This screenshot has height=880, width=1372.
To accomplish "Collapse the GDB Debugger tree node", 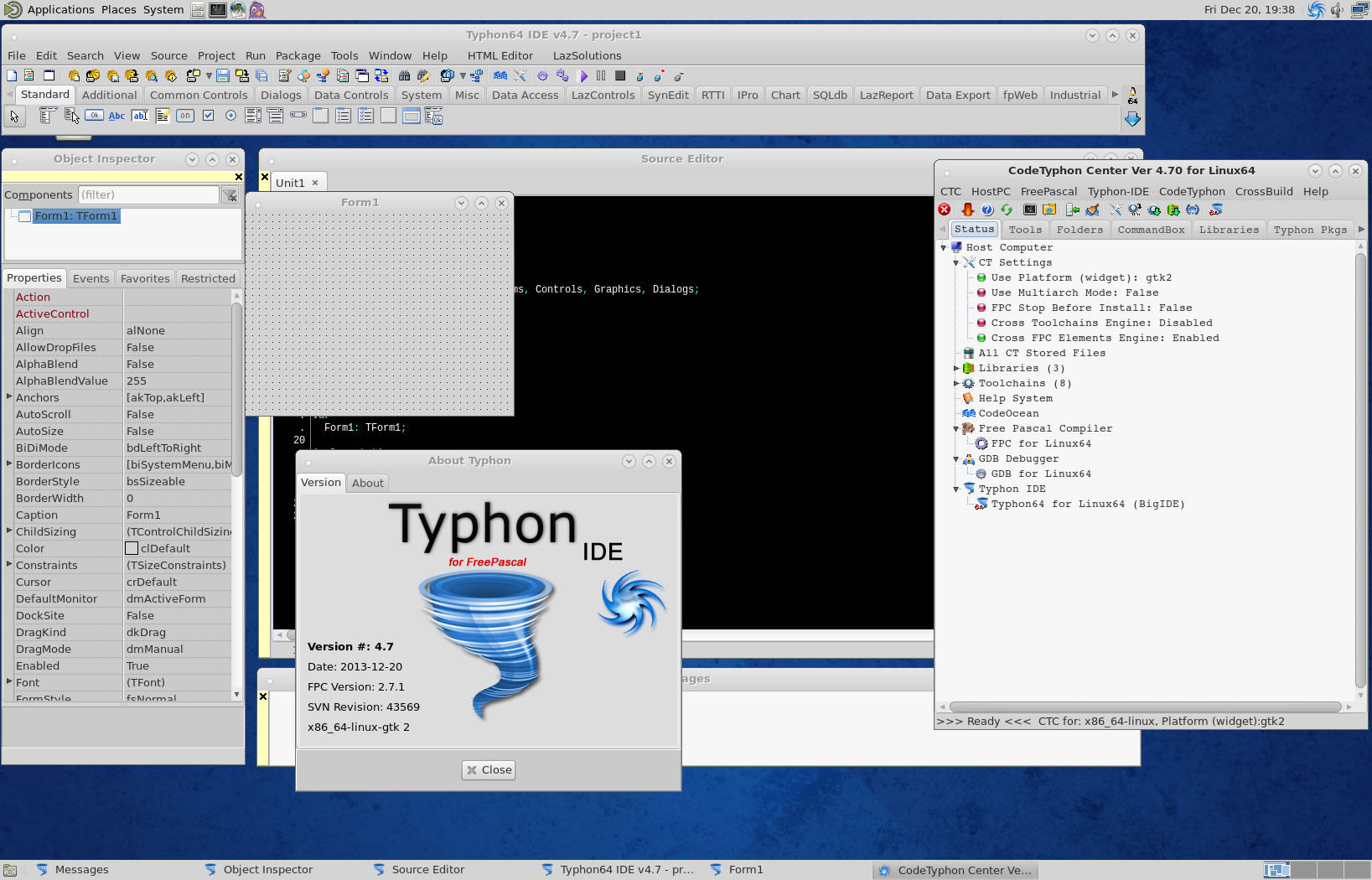I will 956,458.
